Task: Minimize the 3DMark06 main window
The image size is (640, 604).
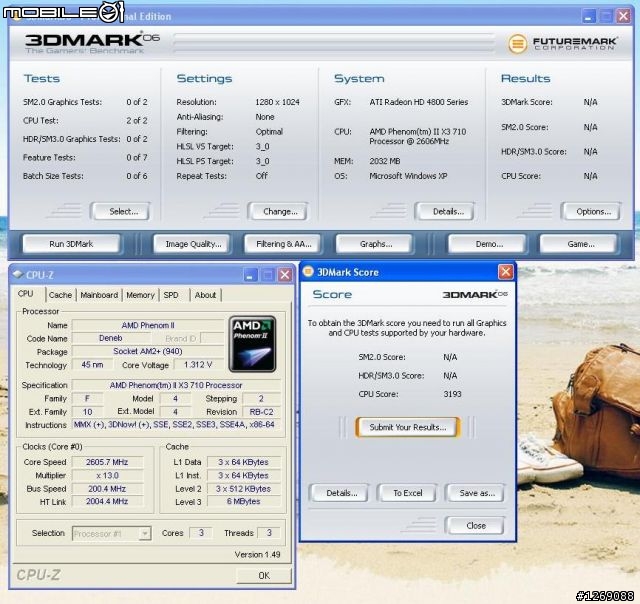Action: tap(588, 16)
